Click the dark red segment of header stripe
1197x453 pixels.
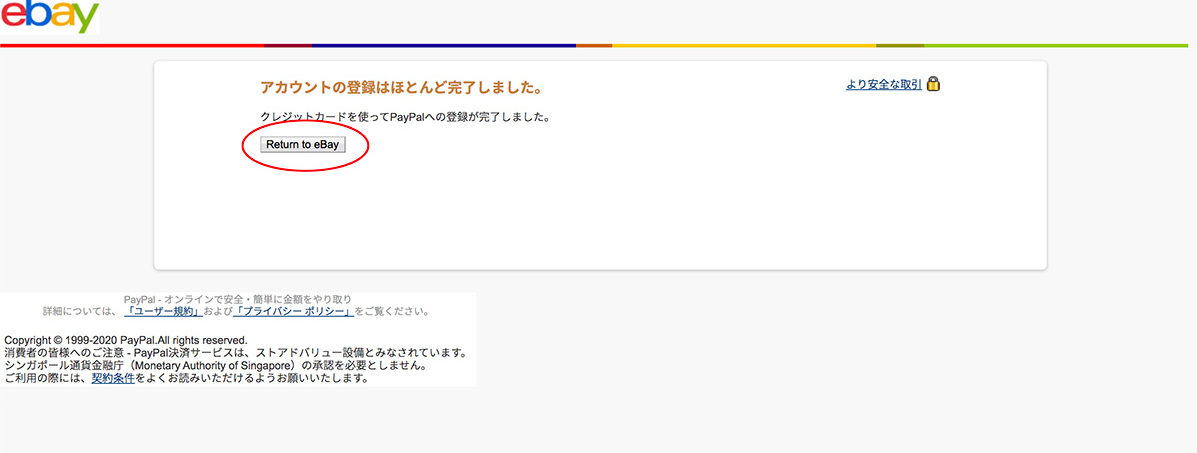[288, 45]
